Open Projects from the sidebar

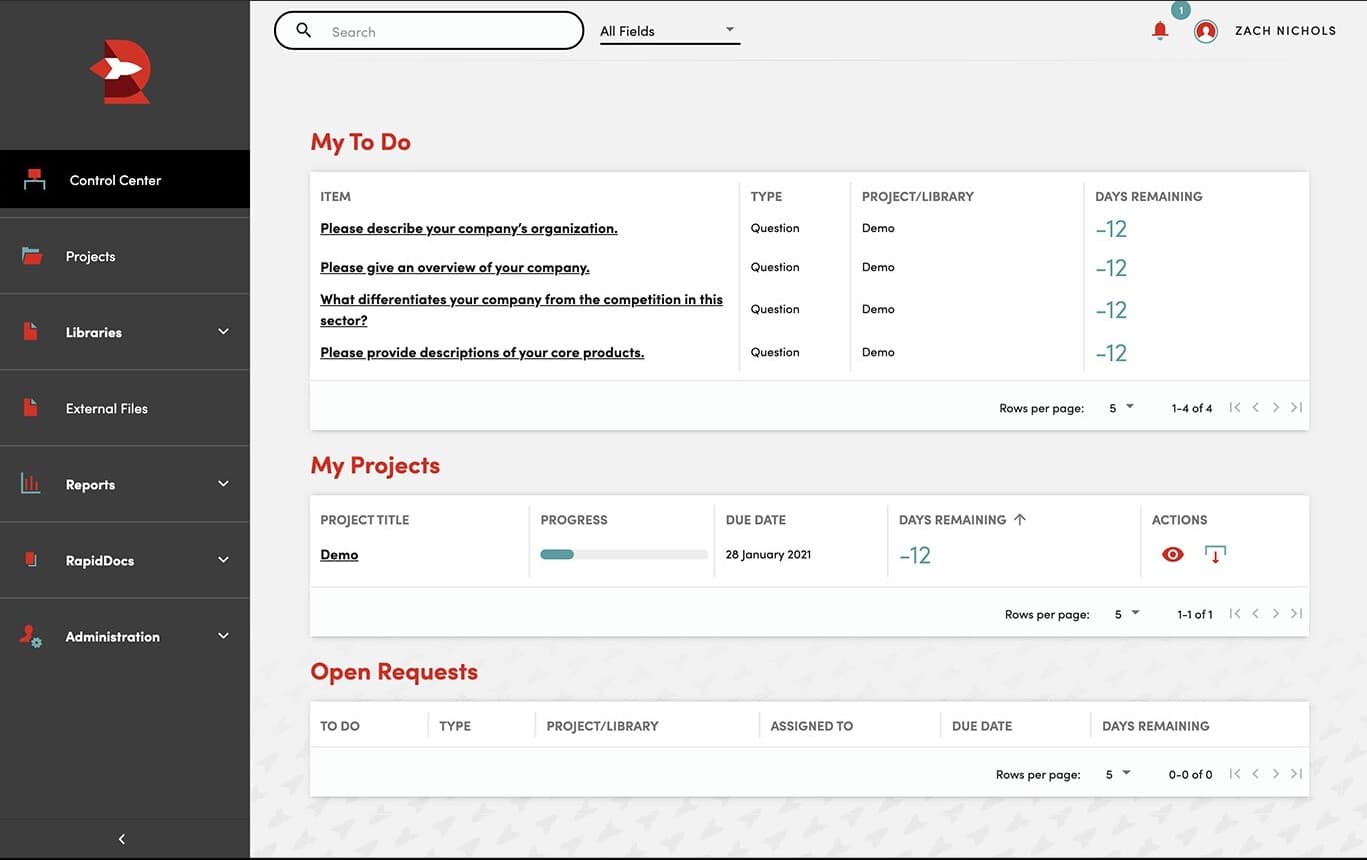[x=91, y=257]
